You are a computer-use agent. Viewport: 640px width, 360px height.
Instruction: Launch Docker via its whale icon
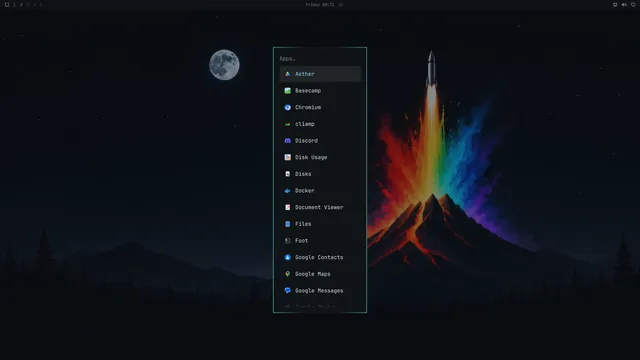point(287,191)
